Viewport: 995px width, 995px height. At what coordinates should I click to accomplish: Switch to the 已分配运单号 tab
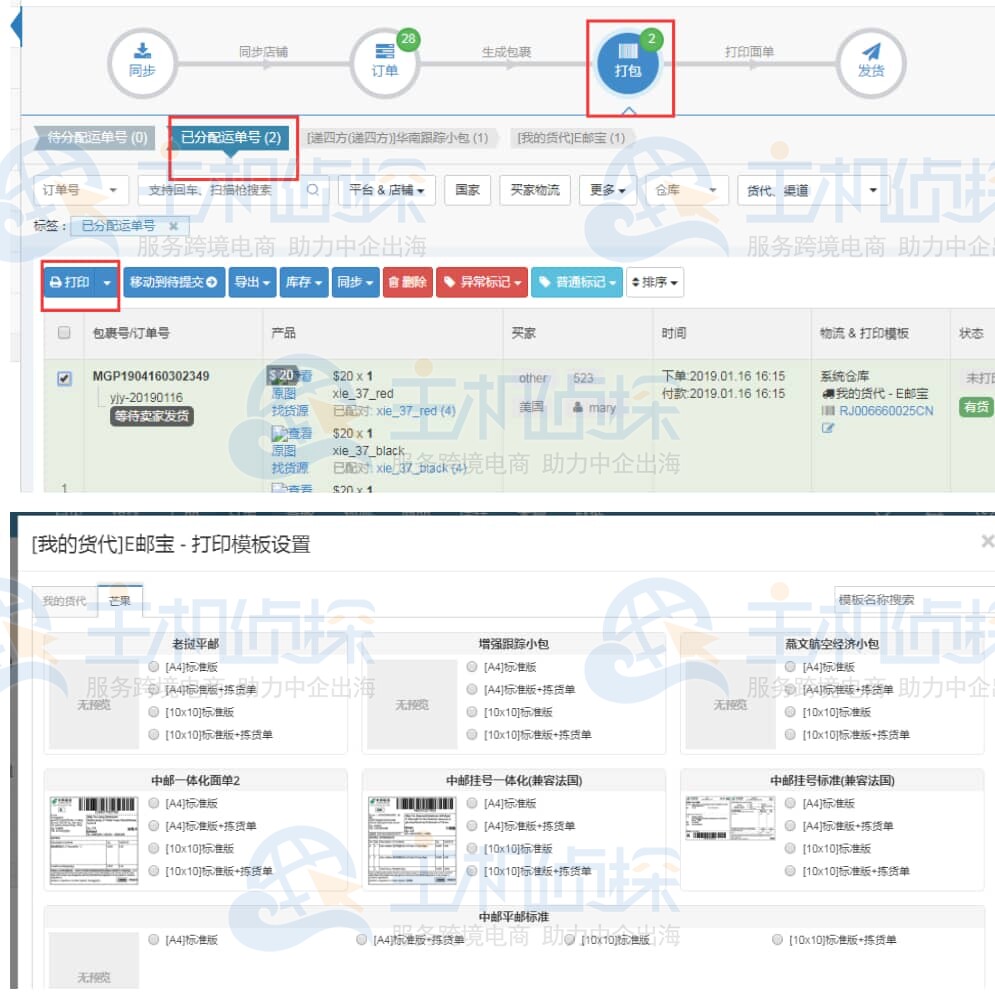pos(232,137)
